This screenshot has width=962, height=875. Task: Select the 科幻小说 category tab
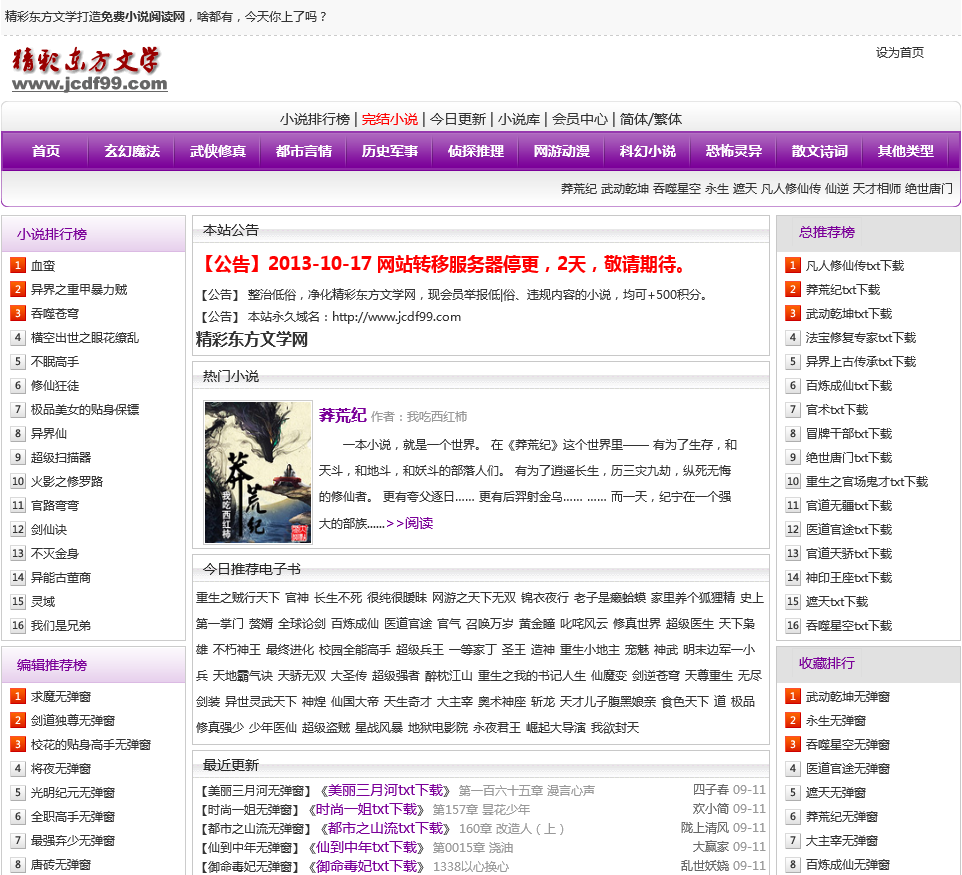647,151
